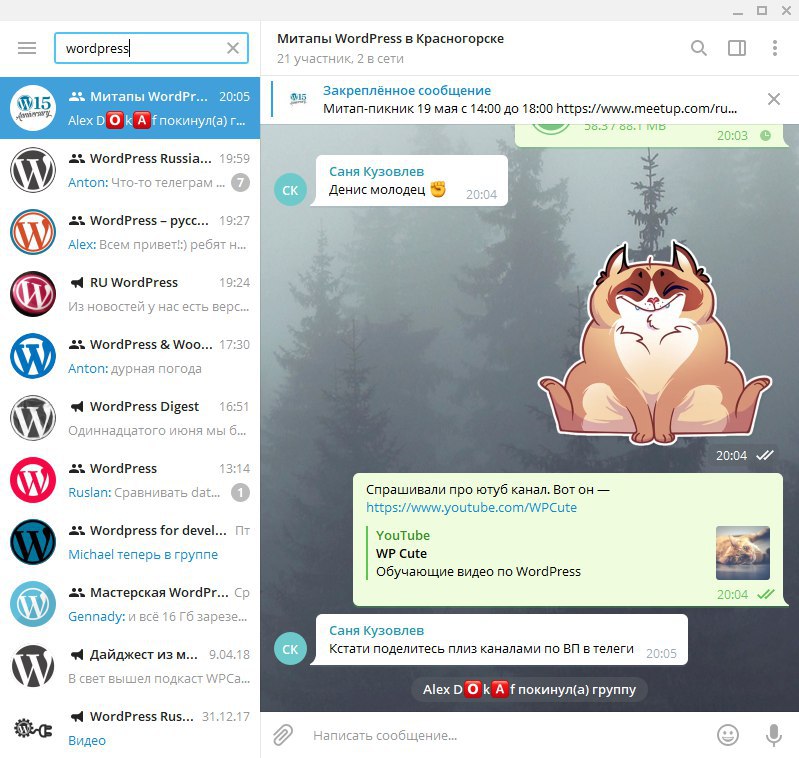Click the Alex DOkAf покинул(а) группу notice

tap(529, 690)
